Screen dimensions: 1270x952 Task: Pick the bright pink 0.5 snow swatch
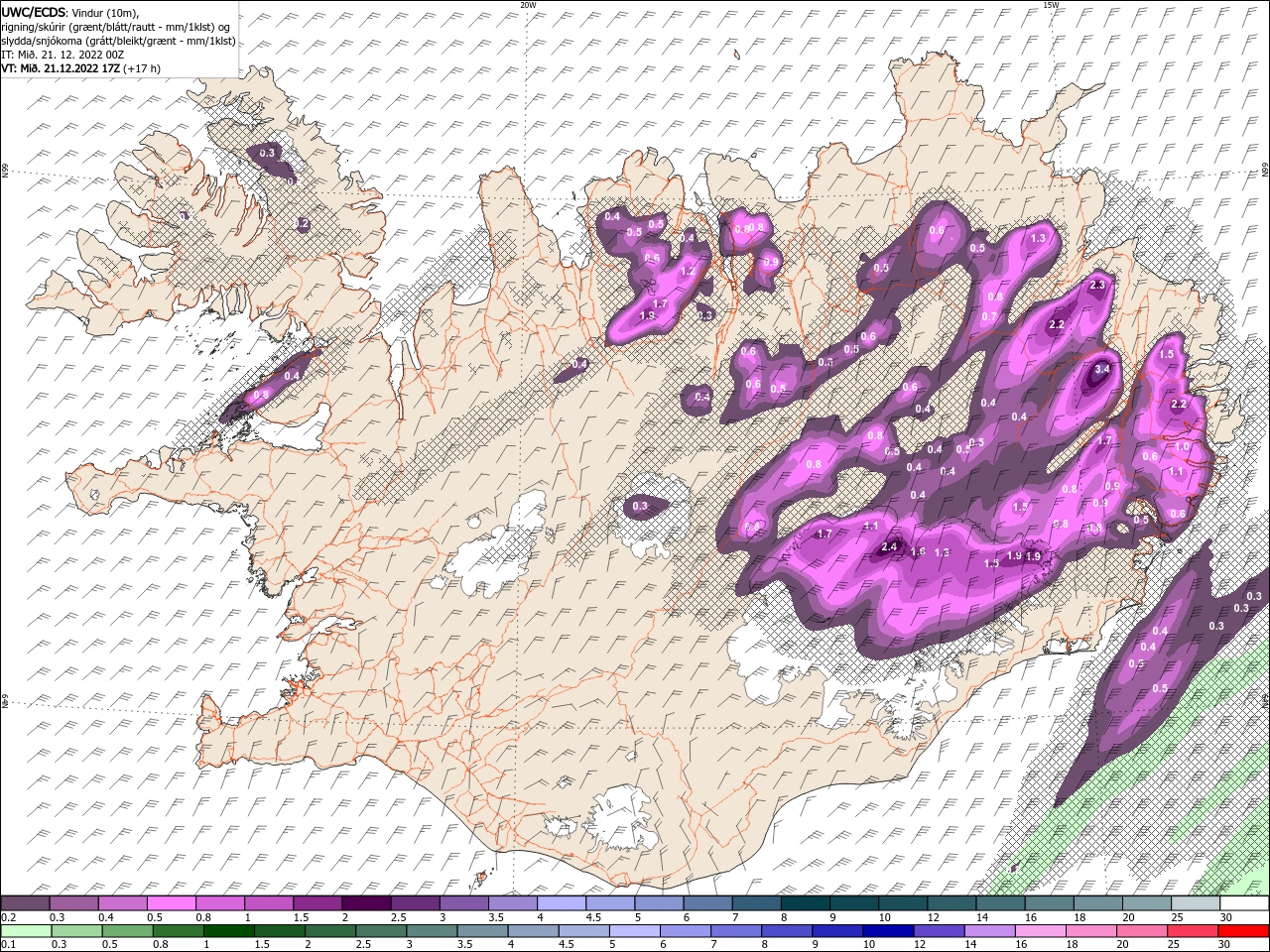point(172,903)
